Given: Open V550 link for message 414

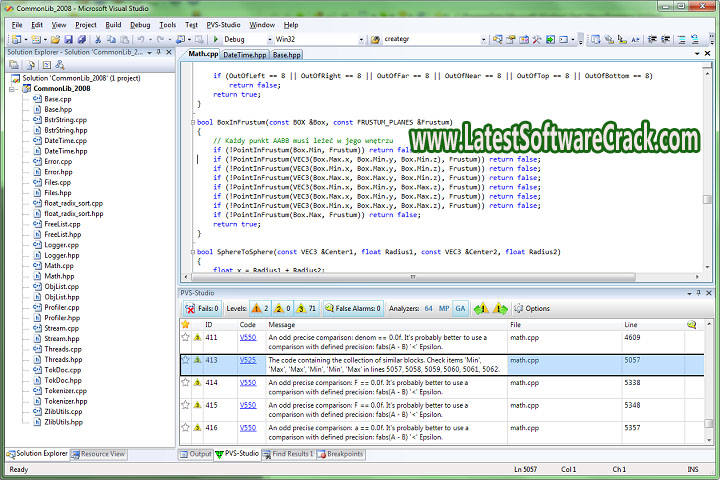Looking at the screenshot, I should tap(248, 383).
